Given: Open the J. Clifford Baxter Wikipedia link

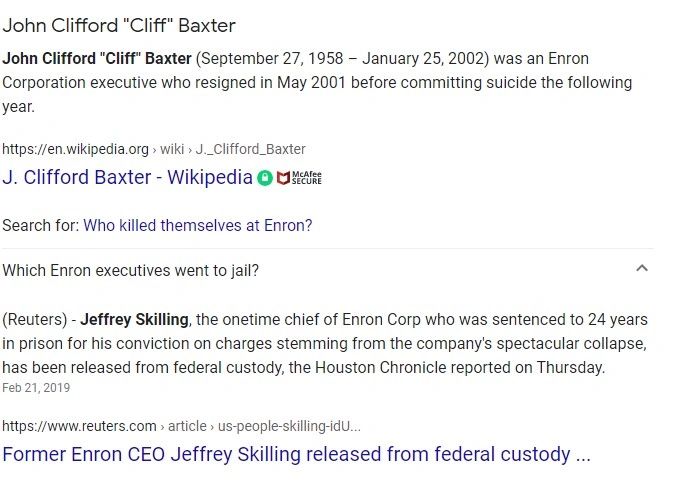Looking at the screenshot, I should (x=127, y=177).
